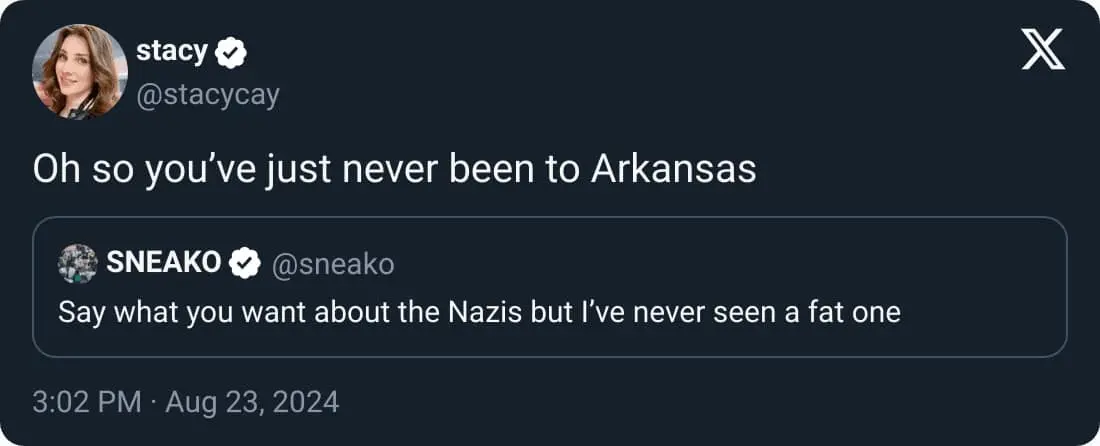This screenshot has height=446, width=1100.
Task: Open the @stacycay handle link
Action: tap(207, 95)
